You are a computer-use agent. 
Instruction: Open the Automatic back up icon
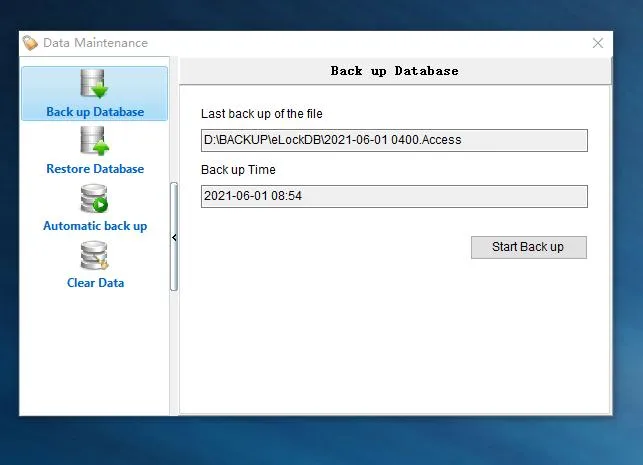click(94, 198)
